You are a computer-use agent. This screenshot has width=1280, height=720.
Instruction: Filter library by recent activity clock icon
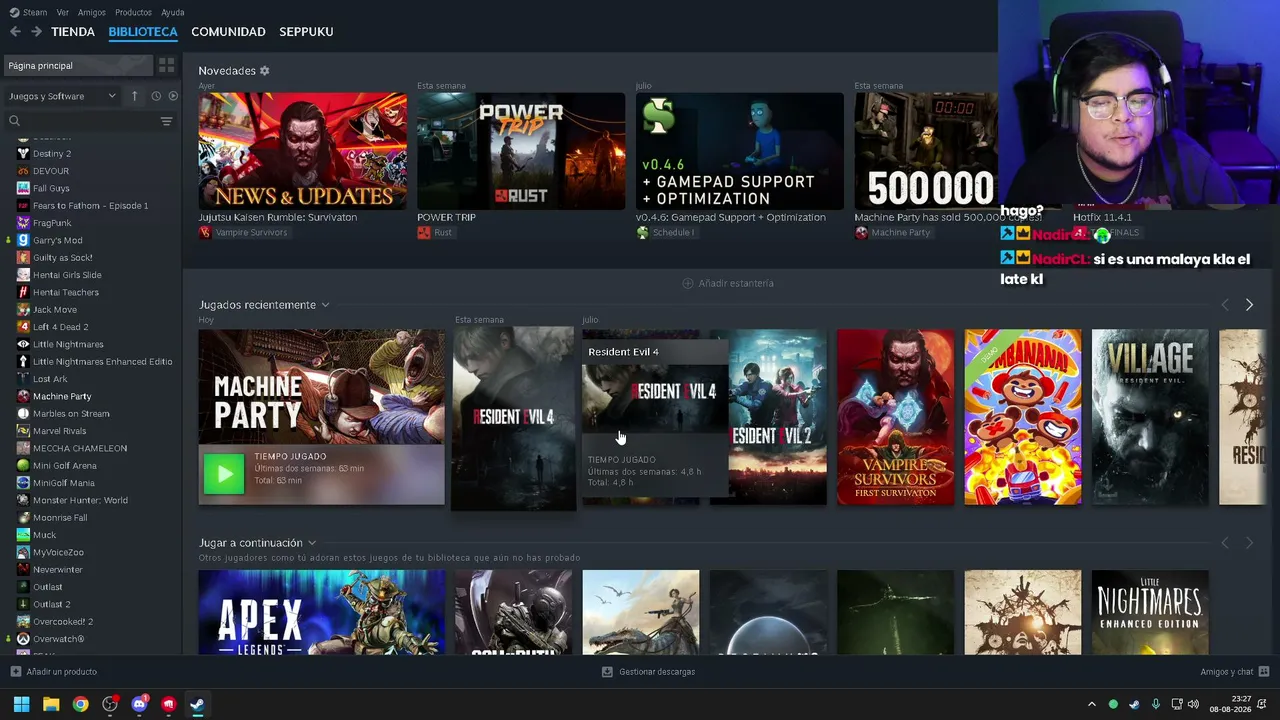(156, 96)
